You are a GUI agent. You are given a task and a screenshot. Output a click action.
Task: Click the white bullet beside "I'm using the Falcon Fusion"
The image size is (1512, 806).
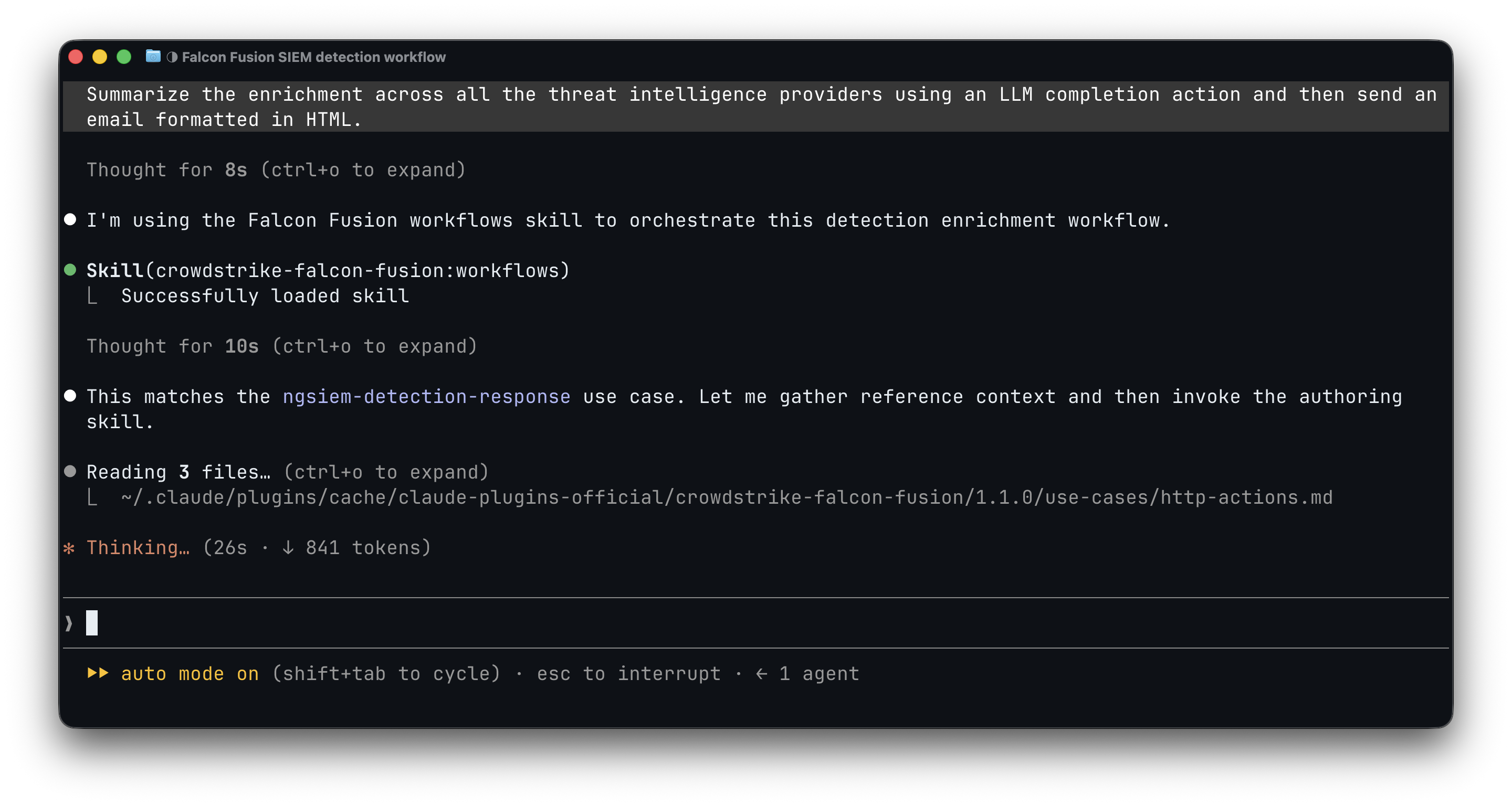[x=70, y=219]
